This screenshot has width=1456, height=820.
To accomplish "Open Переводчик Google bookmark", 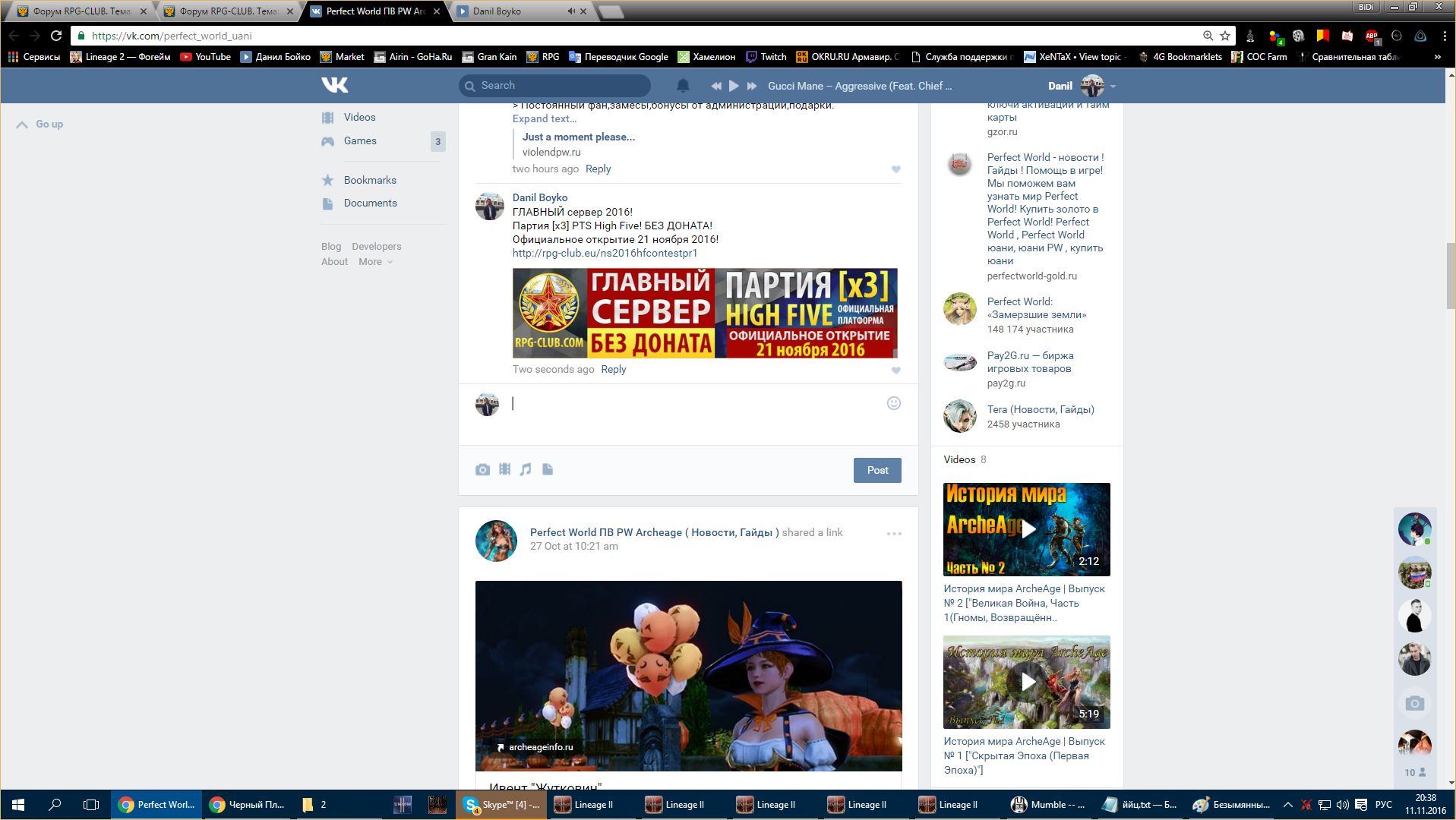I will coord(618,57).
